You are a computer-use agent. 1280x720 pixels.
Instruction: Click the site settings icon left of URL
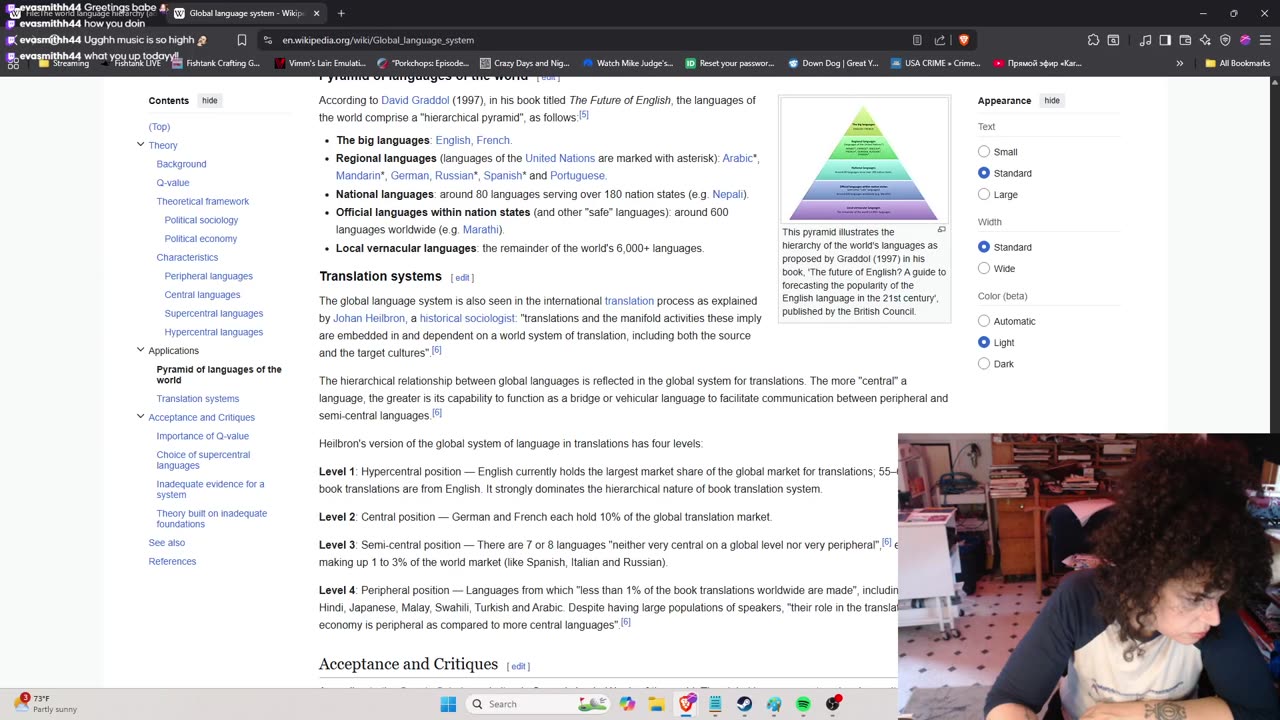pos(268,40)
